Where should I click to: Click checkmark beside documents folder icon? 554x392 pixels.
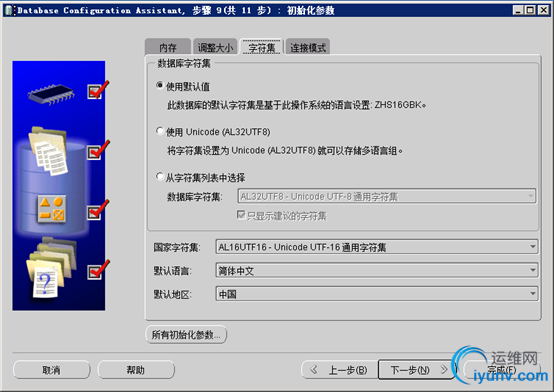[x=98, y=150]
